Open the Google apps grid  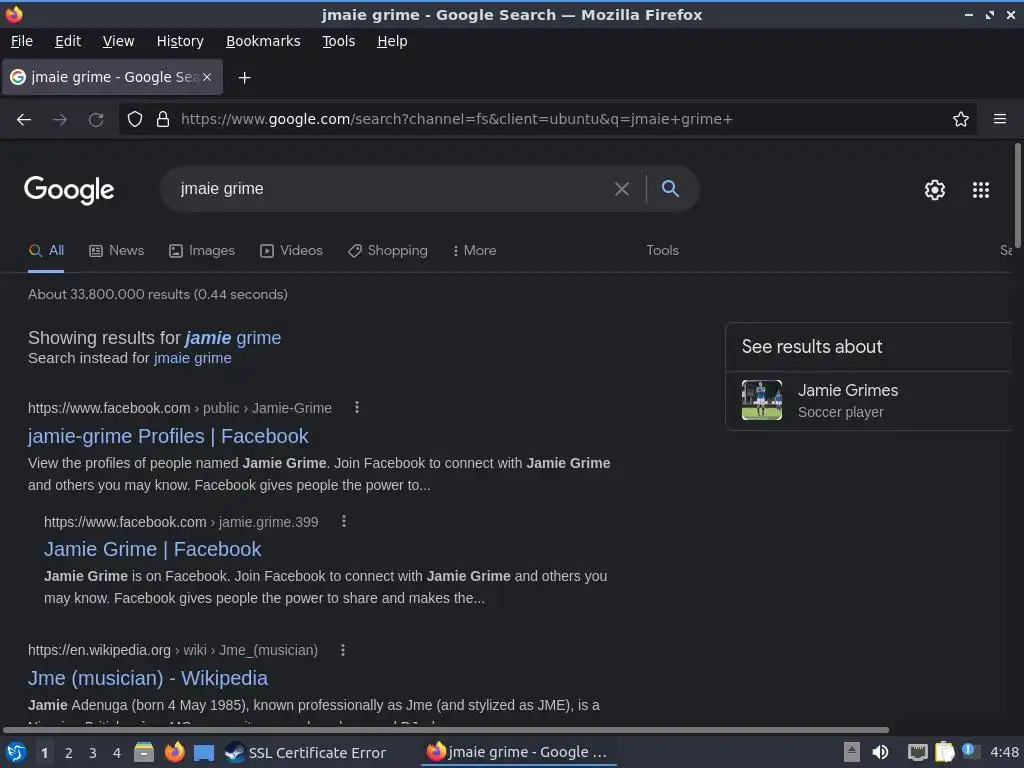point(981,190)
